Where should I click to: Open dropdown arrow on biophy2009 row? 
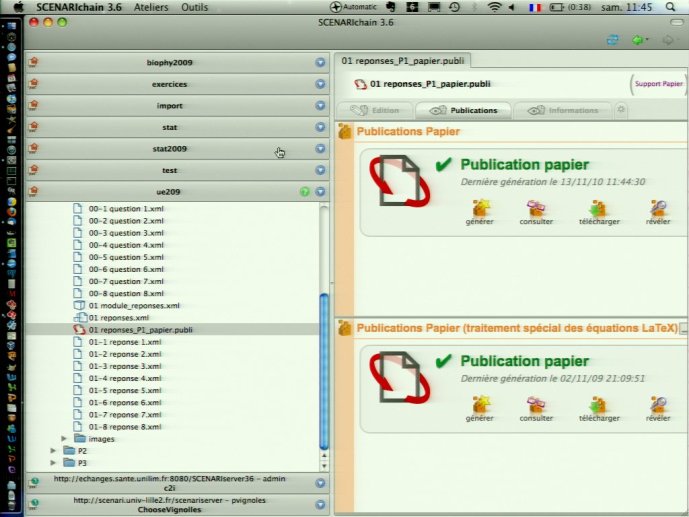pyautogui.click(x=320, y=62)
